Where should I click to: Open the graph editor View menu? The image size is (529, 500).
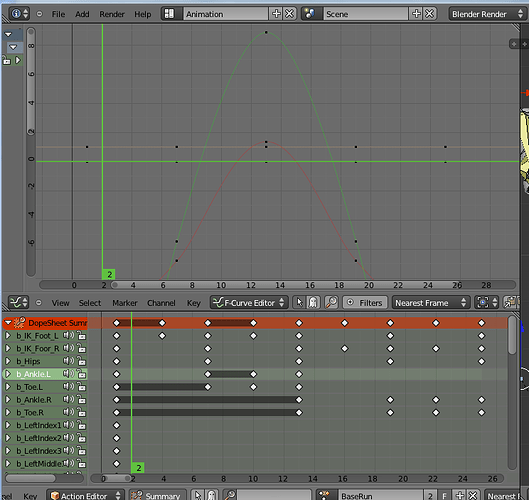60,303
